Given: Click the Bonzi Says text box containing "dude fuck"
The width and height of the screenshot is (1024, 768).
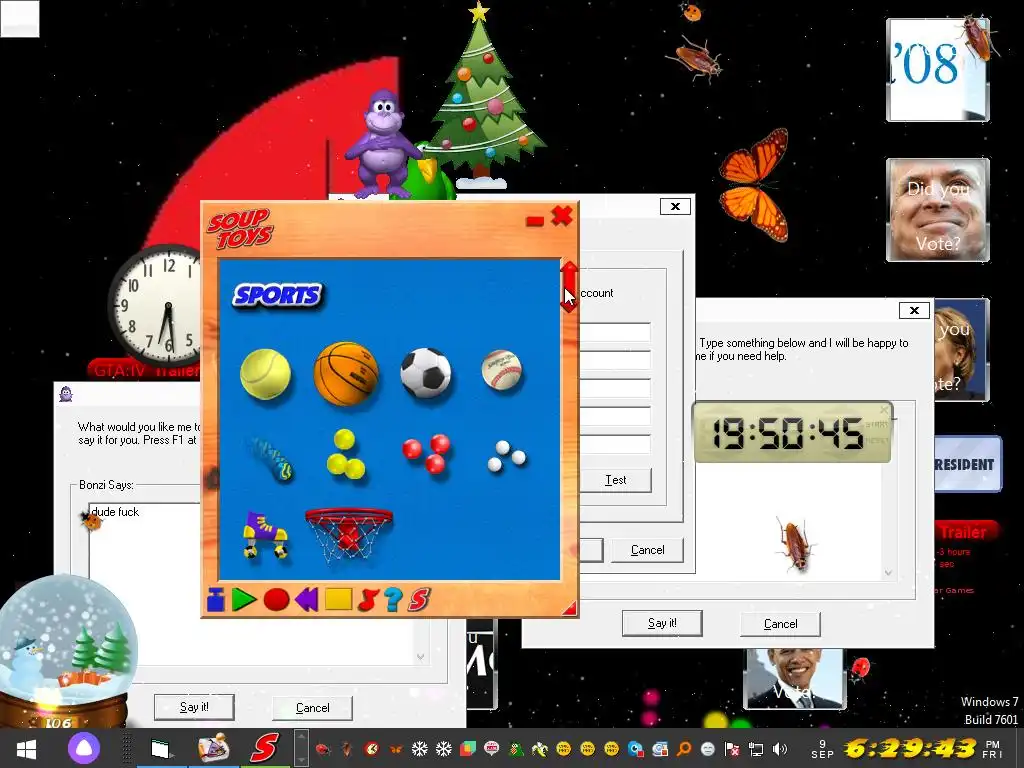Looking at the screenshot, I should point(144,583).
